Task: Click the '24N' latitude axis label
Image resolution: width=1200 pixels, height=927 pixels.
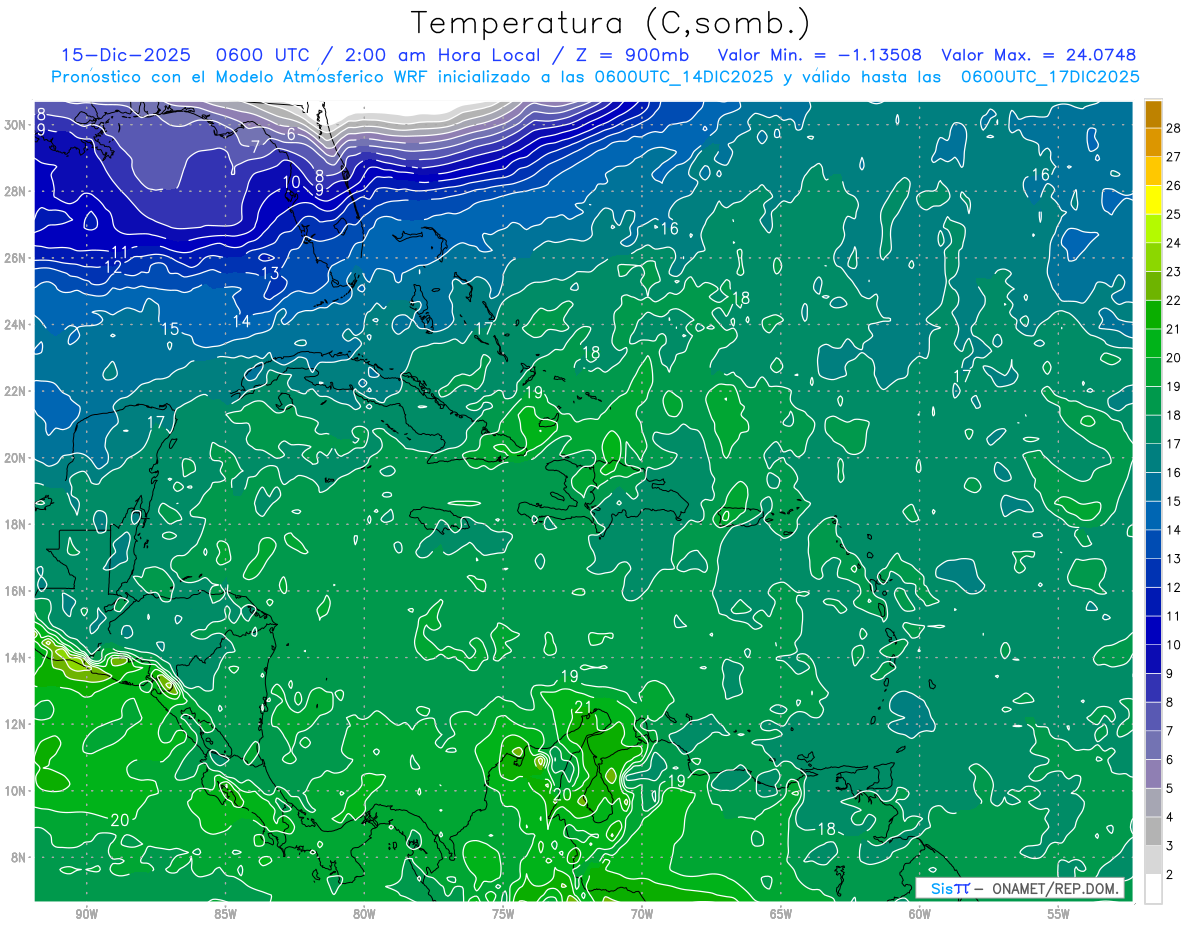Action: [16, 324]
